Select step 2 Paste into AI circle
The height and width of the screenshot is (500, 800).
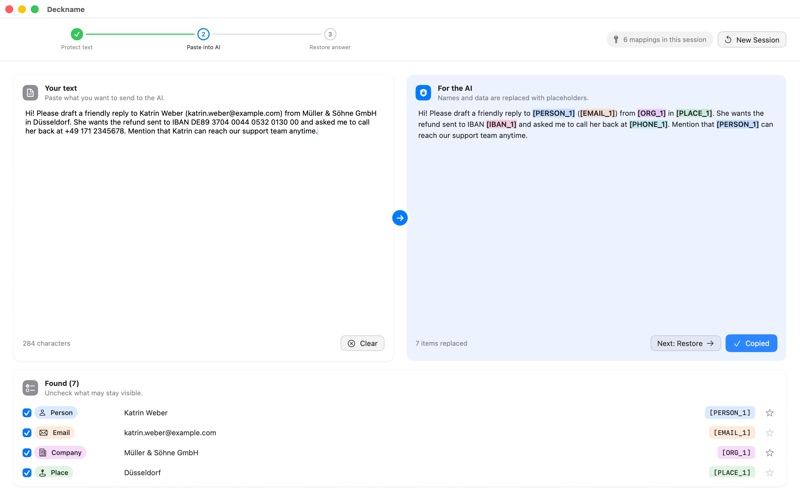point(203,34)
